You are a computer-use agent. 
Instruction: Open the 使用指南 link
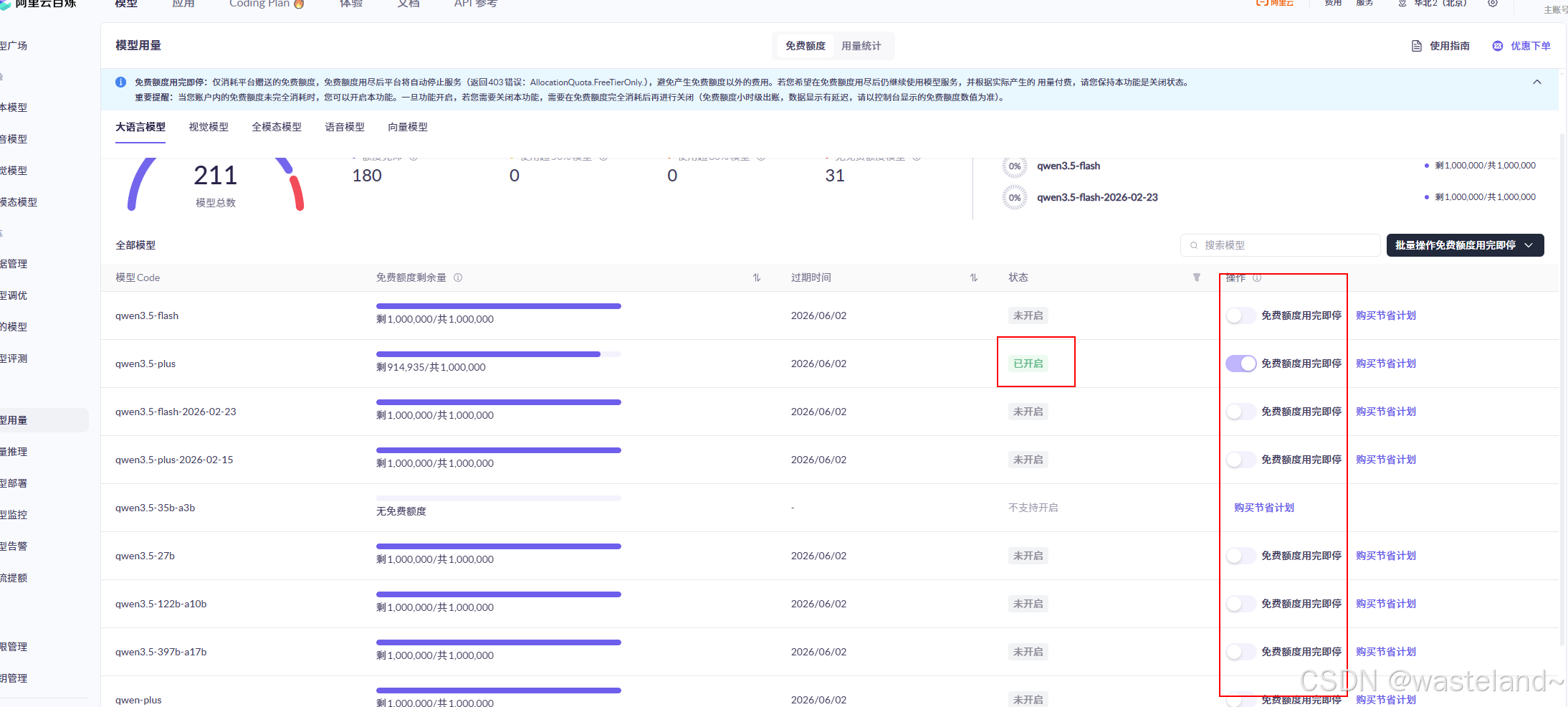pos(1449,46)
